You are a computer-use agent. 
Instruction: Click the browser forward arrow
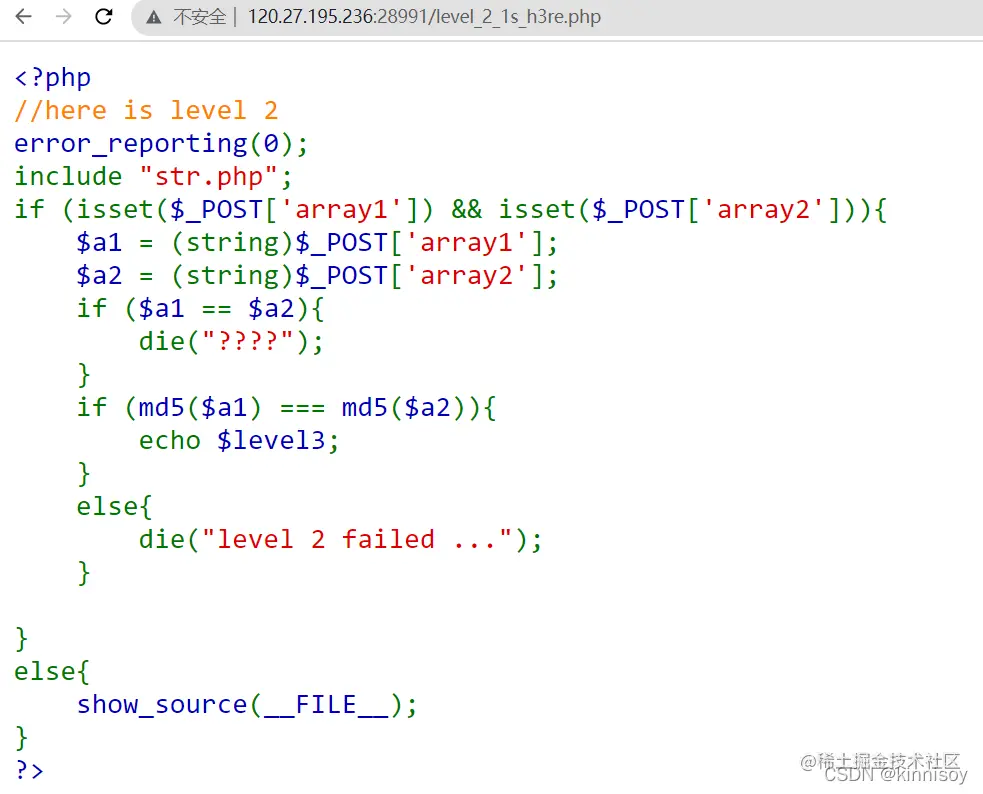click(x=63, y=16)
